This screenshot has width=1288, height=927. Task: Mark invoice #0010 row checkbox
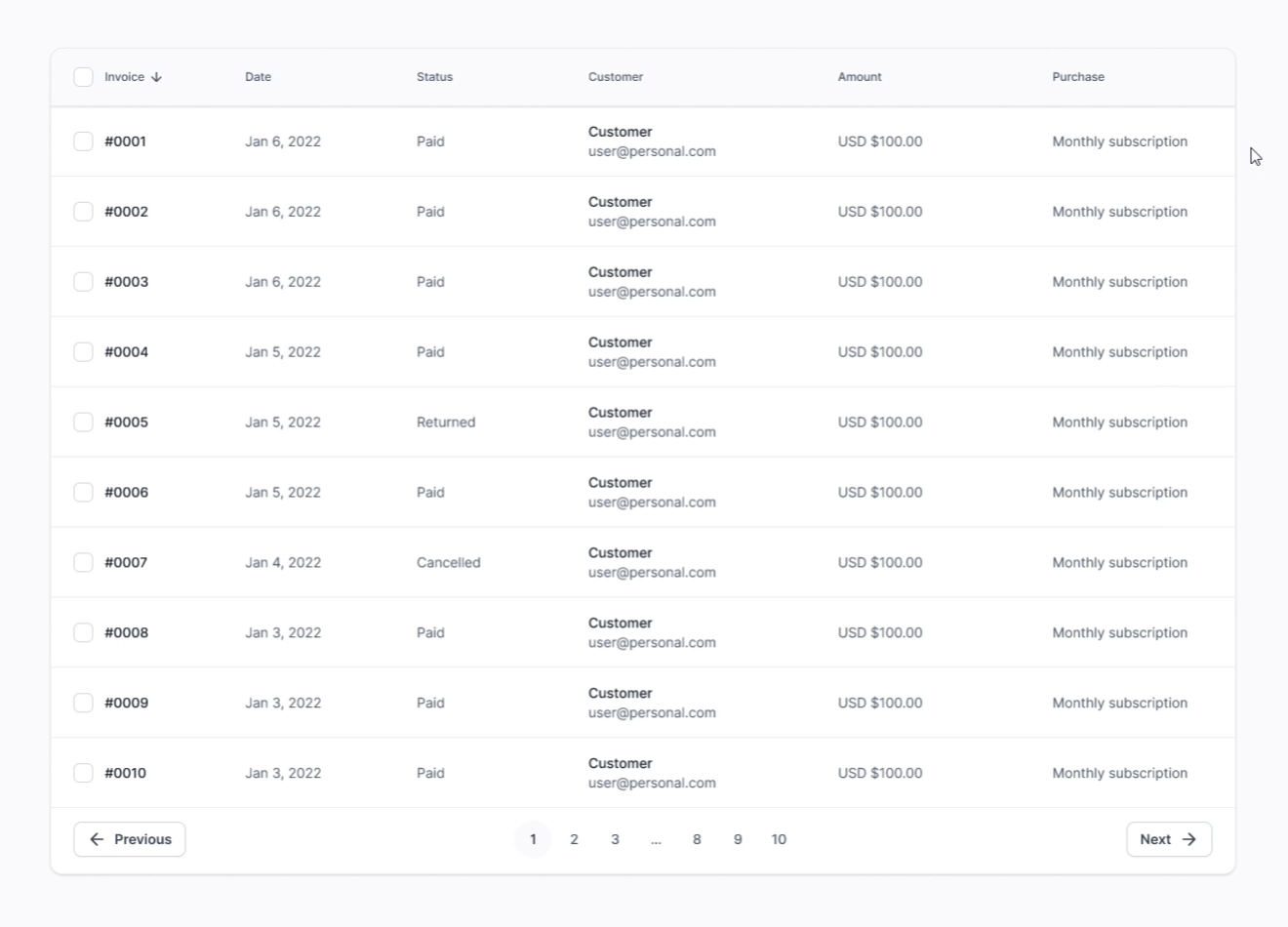pyautogui.click(x=83, y=773)
